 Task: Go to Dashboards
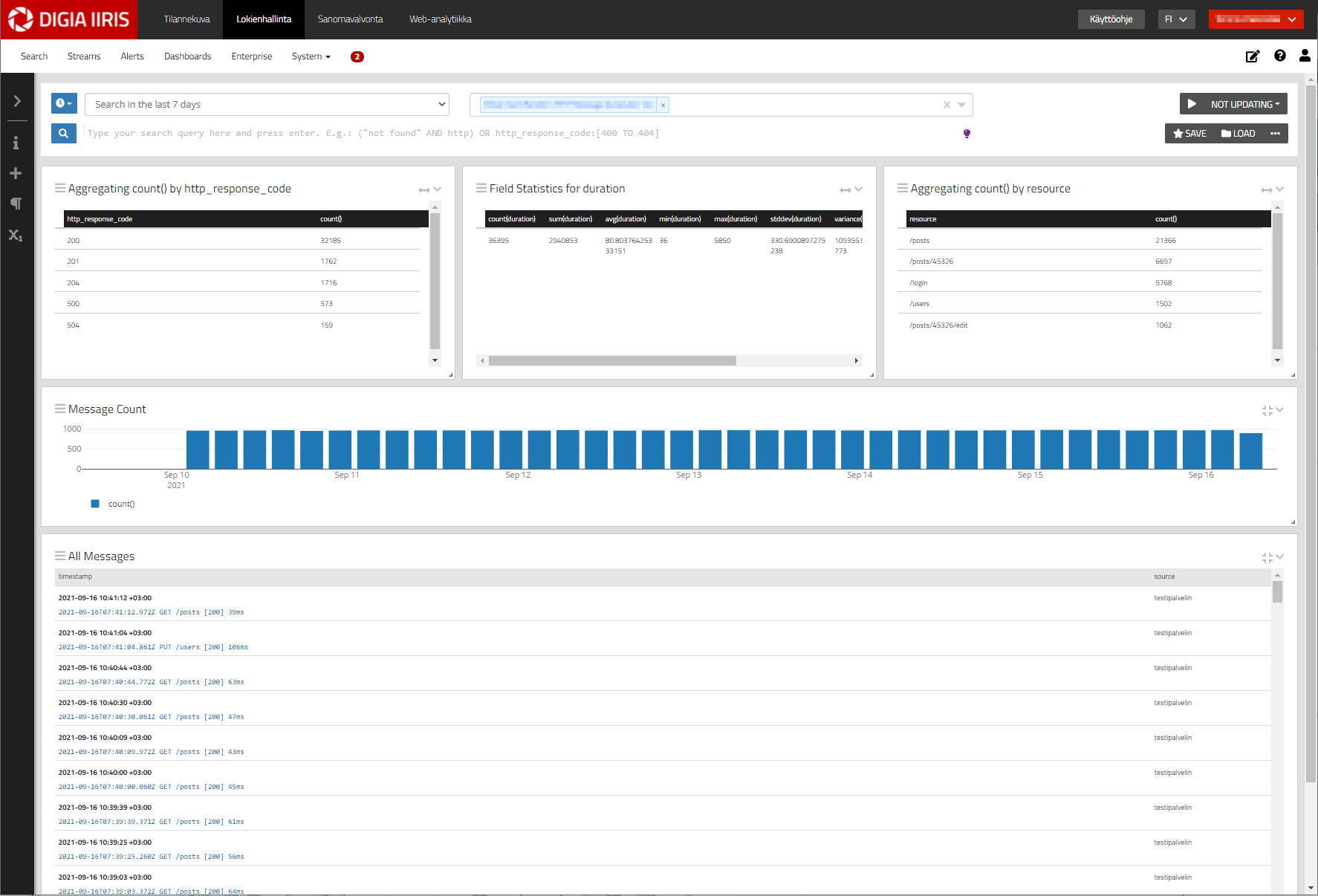pos(187,56)
